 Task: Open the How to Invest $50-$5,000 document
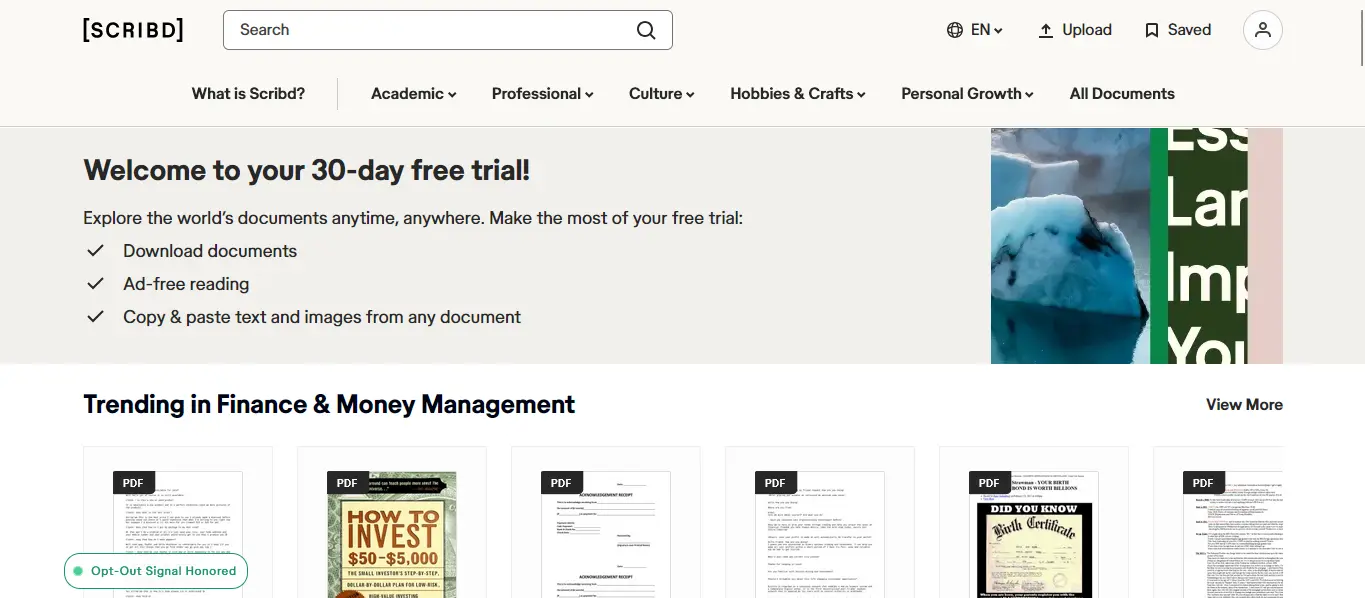(392, 535)
